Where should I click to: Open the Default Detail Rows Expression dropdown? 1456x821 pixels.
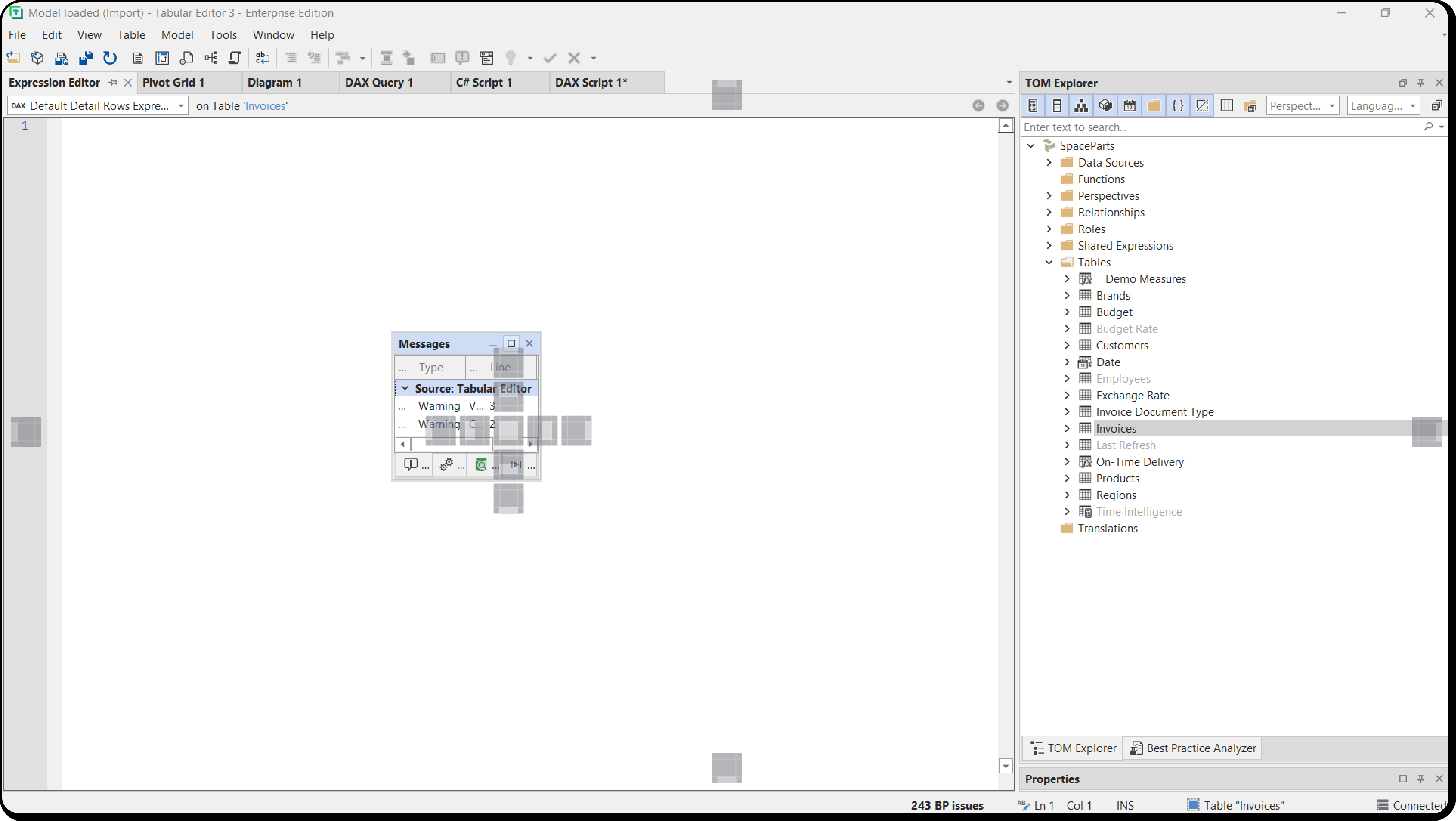181,106
